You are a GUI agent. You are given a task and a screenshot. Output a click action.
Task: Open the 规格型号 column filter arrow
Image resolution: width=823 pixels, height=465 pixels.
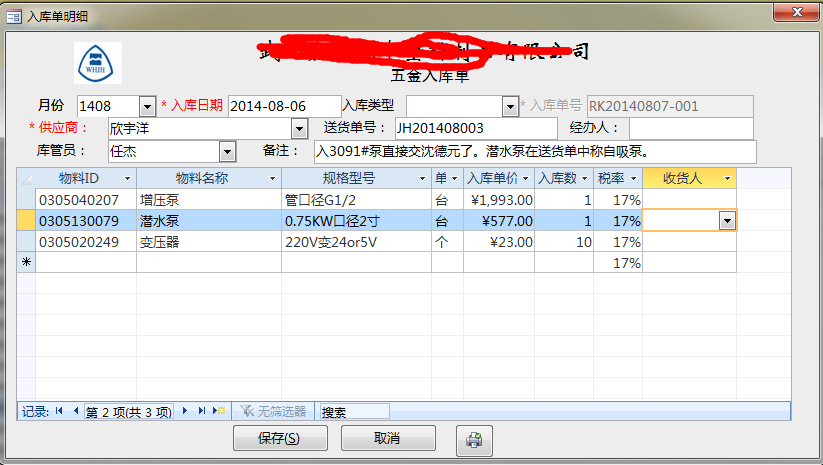pos(423,178)
